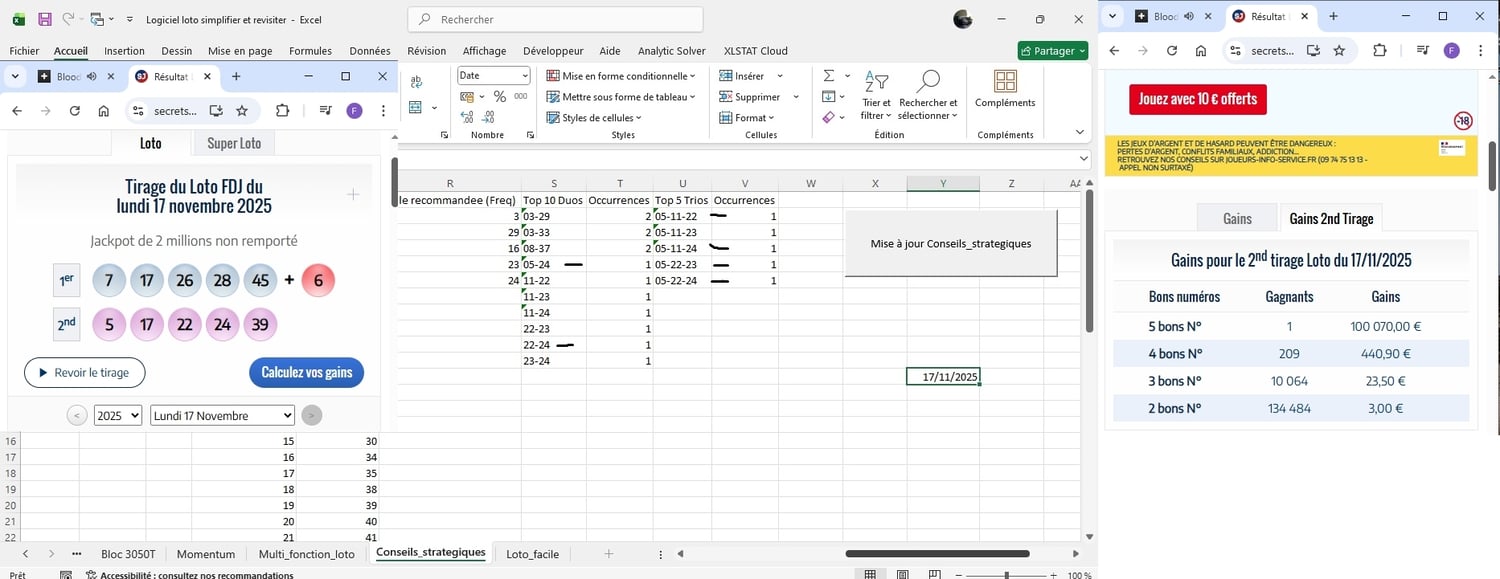The image size is (1500, 579).
Task: Click Revoir le tirage button
Action: tap(84, 372)
